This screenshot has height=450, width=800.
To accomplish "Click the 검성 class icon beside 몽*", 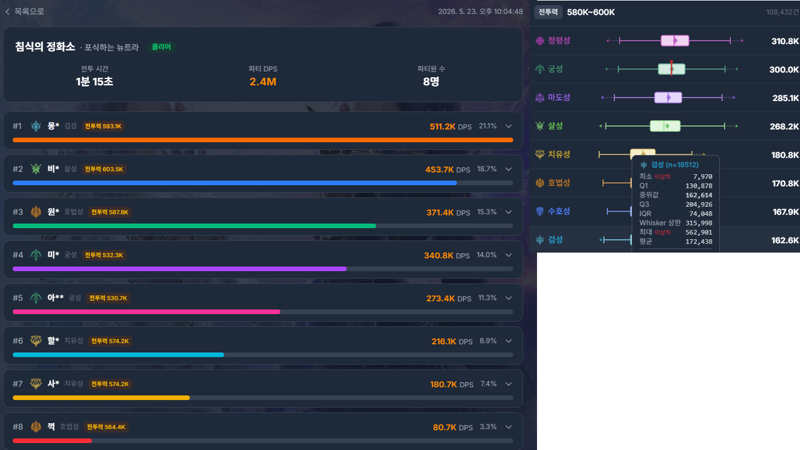I will (36, 126).
